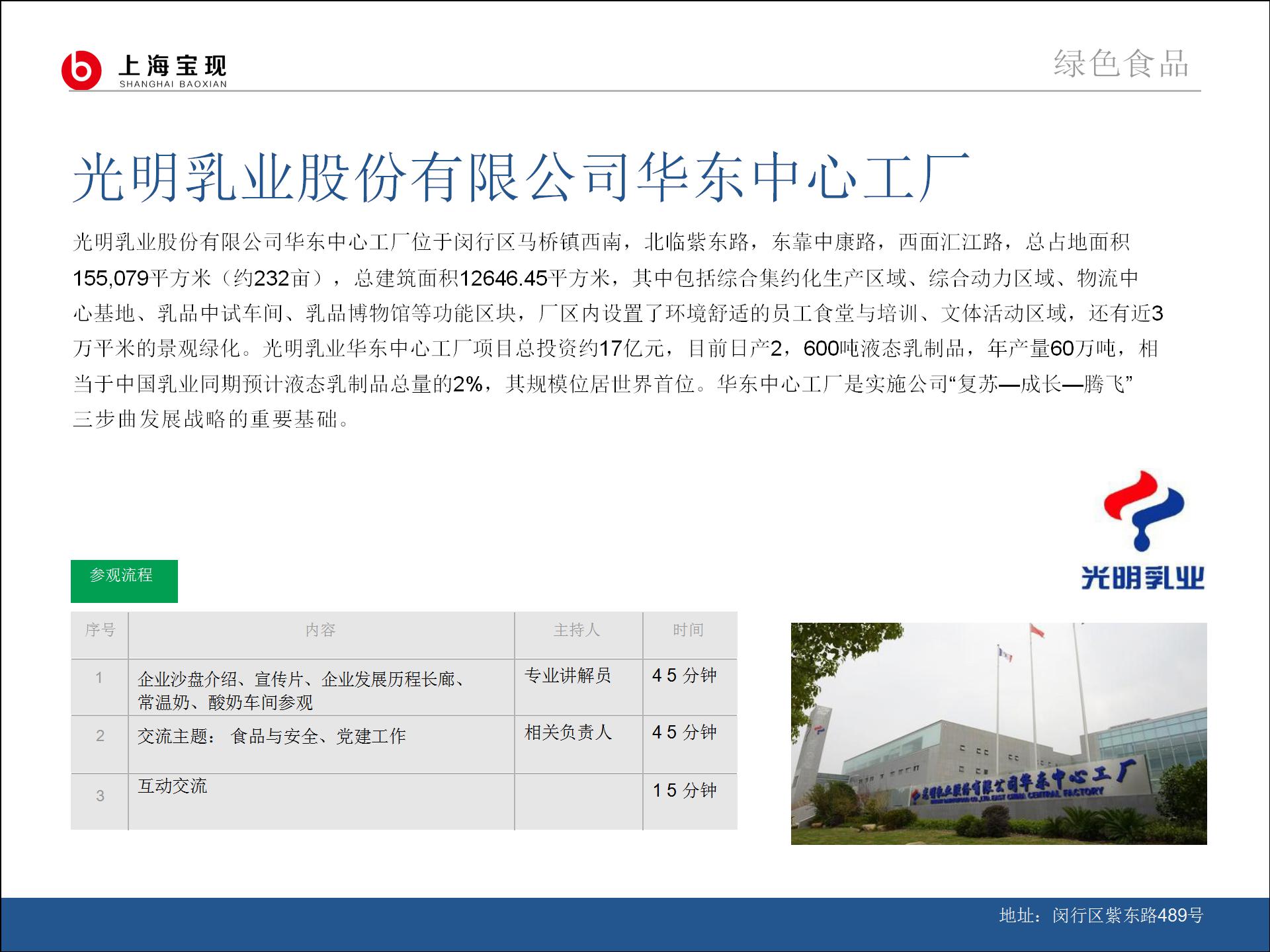Viewport: 1270px width, 952px height.
Task: Click the title 光明乳业股份有限公司华东中心工厂
Action: point(521,177)
